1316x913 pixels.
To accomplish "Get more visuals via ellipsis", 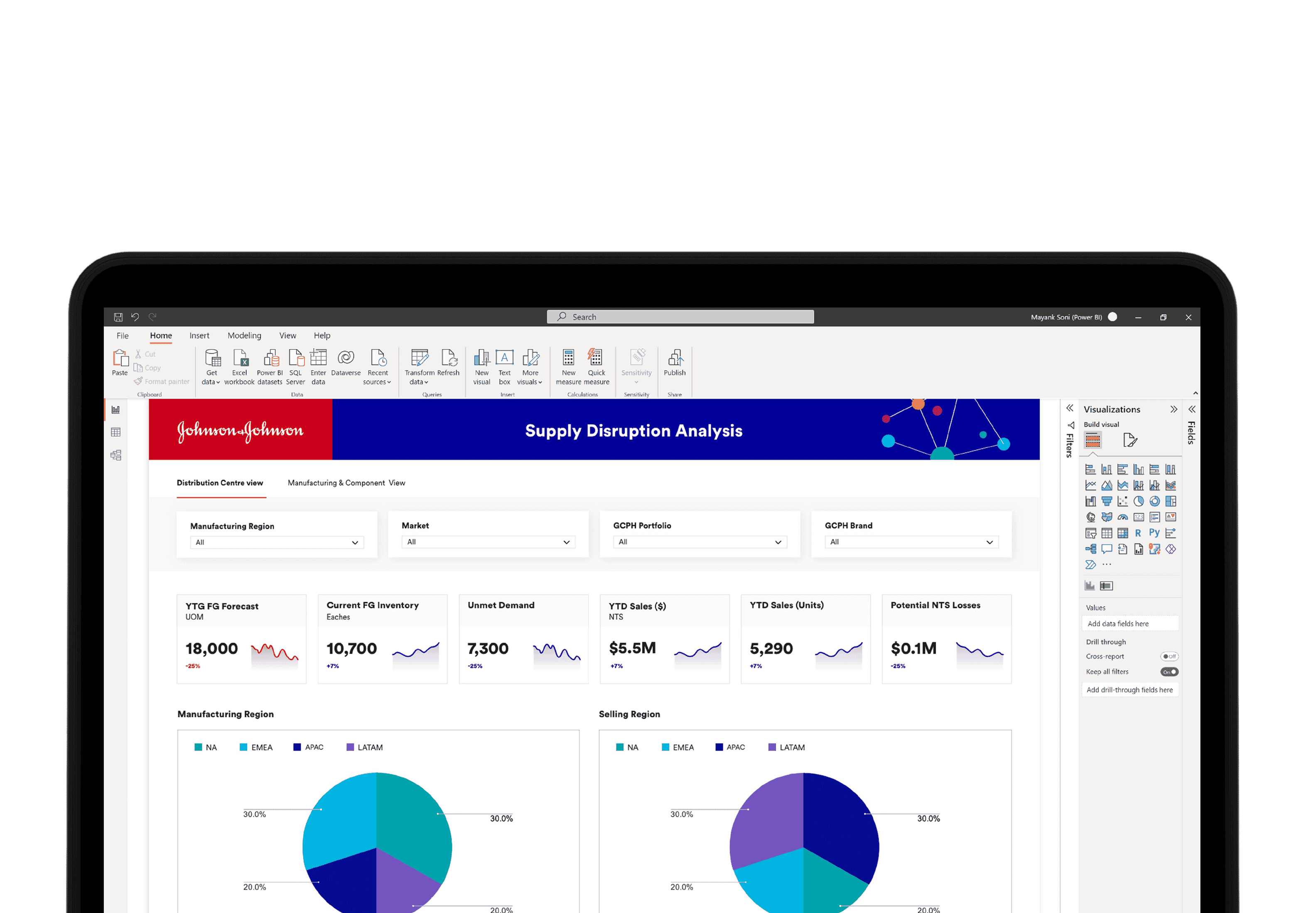I will 1107,565.
